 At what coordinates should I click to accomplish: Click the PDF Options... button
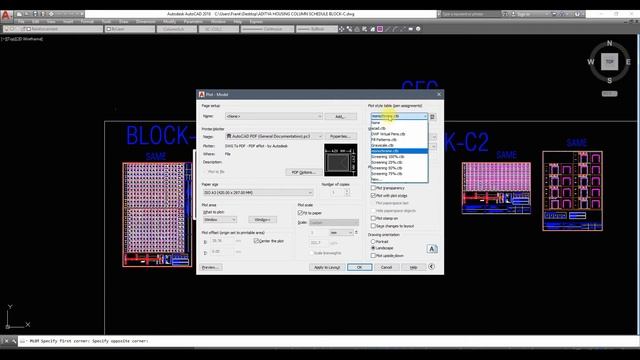pyautogui.click(x=303, y=172)
